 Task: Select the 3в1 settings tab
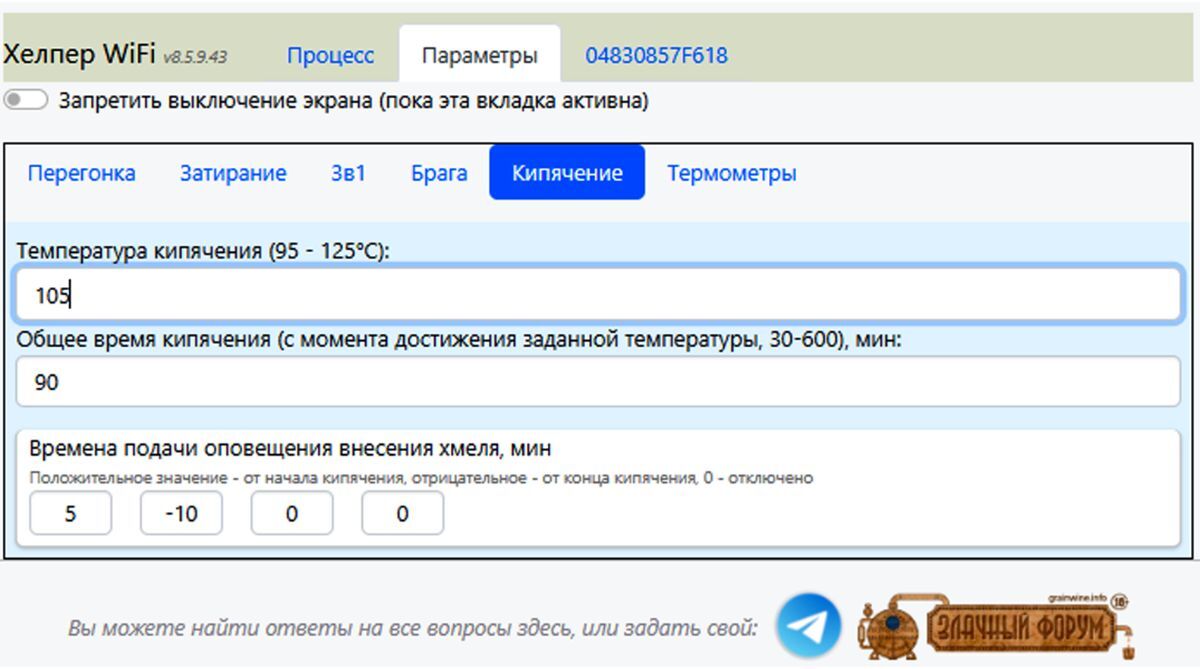click(x=348, y=173)
